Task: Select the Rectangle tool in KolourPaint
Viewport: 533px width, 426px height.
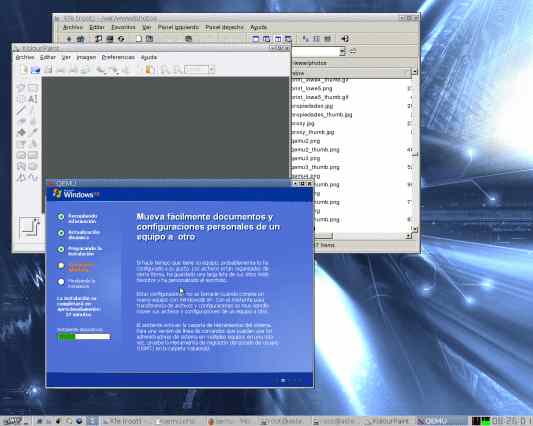Action: 33,155
